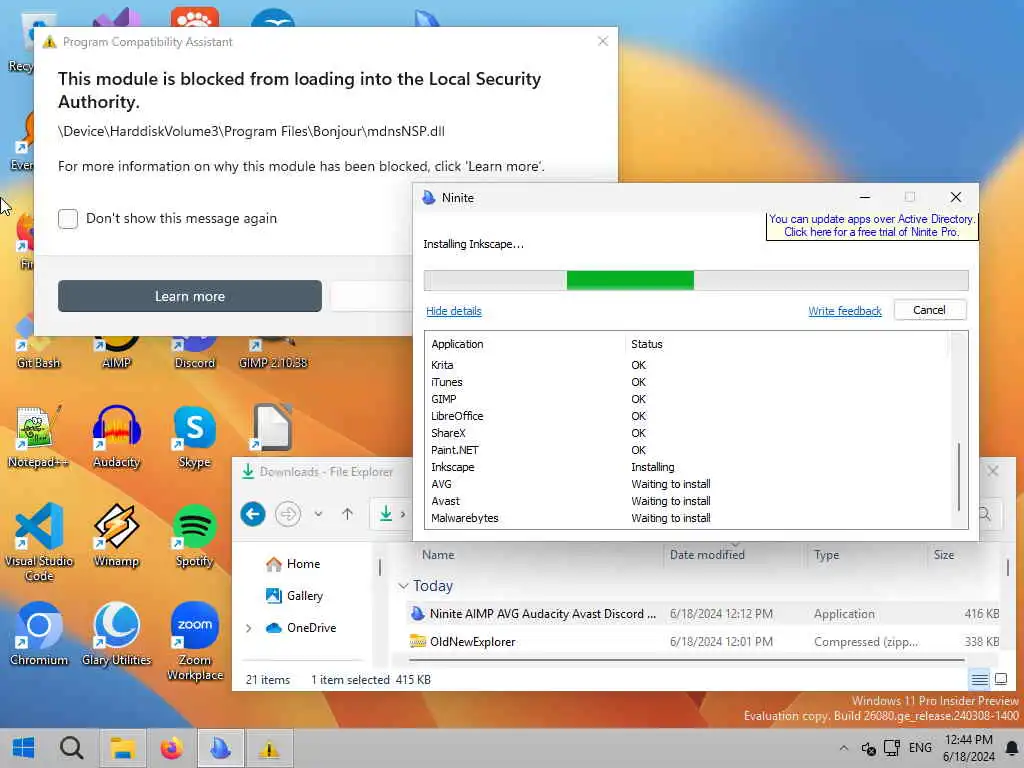Launch Skype from the desktop

pos(195,436)
